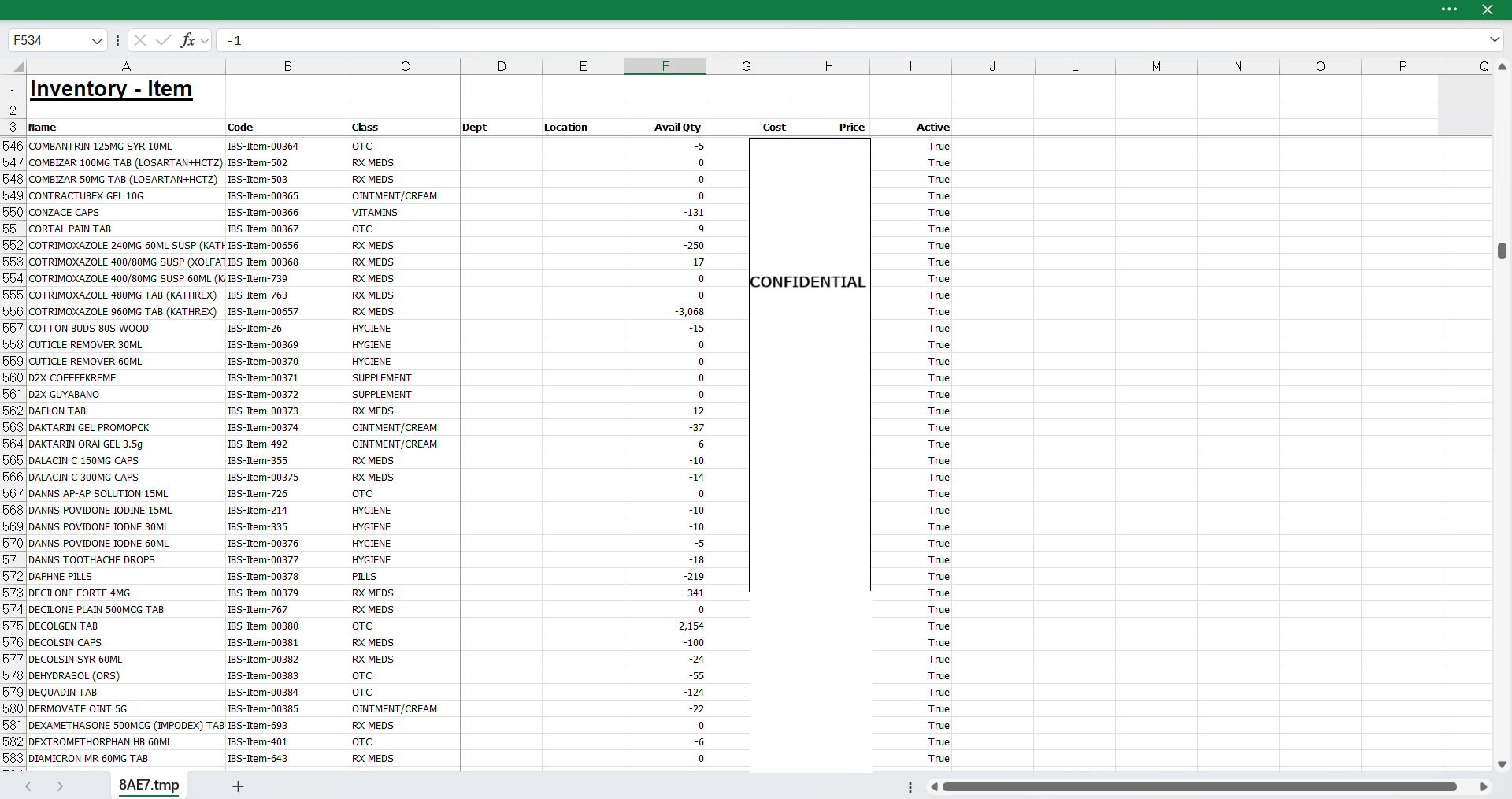The image size is (1512, 799).
Task: Open the Name Box dropdown arrow
Action: click(97, 41)
